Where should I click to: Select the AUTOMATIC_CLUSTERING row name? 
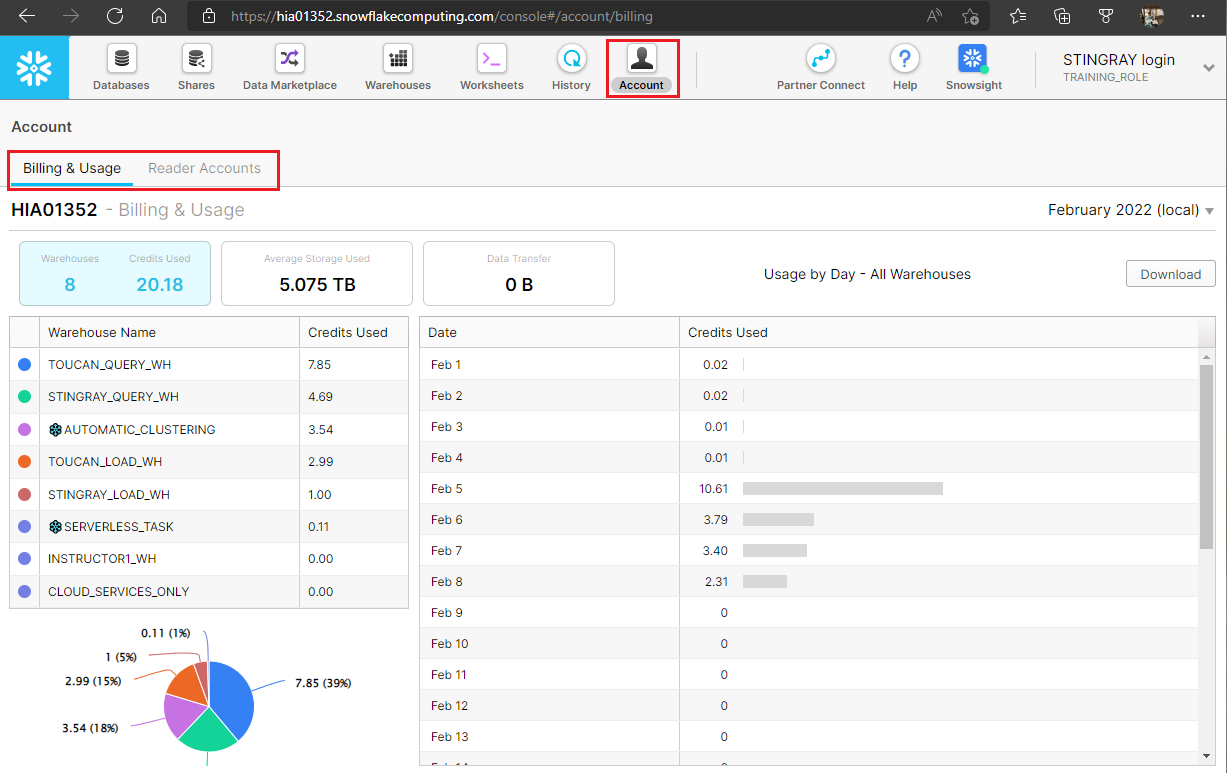pyautogui.click(x=139, y=430)
